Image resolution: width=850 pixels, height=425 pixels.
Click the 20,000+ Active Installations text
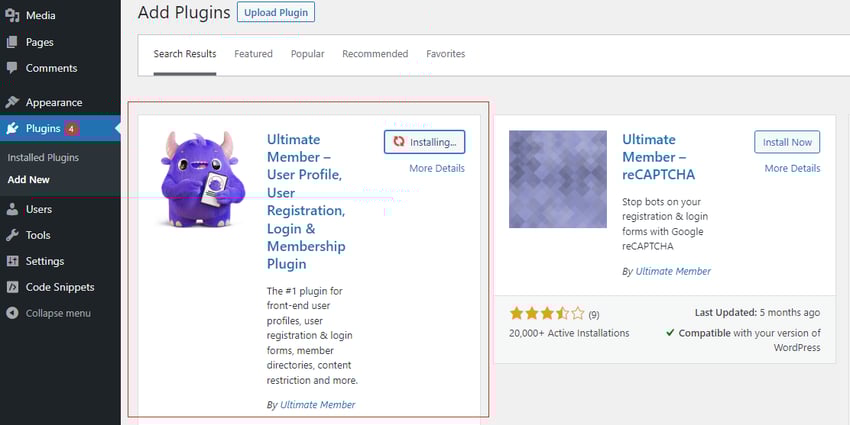click(x=569, y=333)
